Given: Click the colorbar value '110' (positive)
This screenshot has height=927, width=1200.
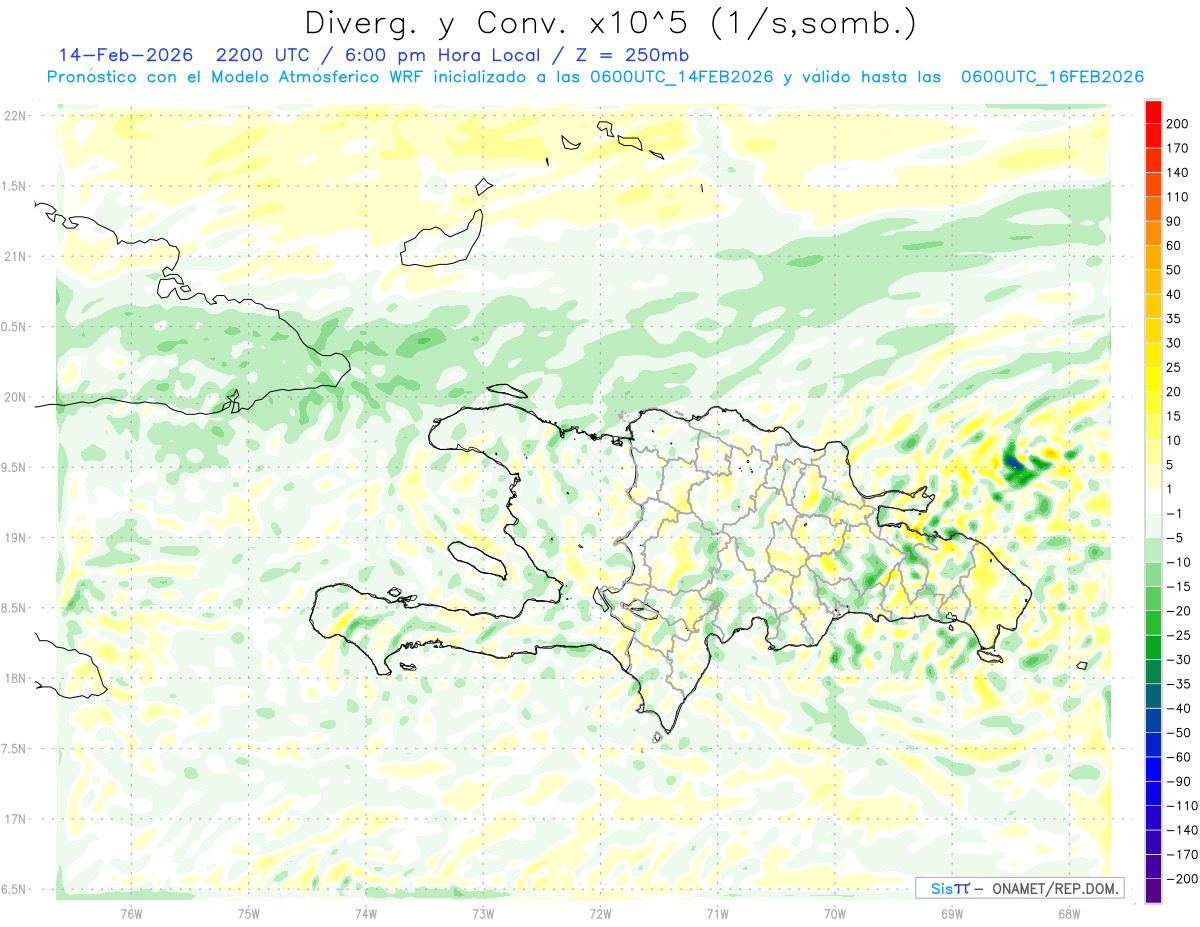Looking at the screenshot, I should pos(1177,197).
